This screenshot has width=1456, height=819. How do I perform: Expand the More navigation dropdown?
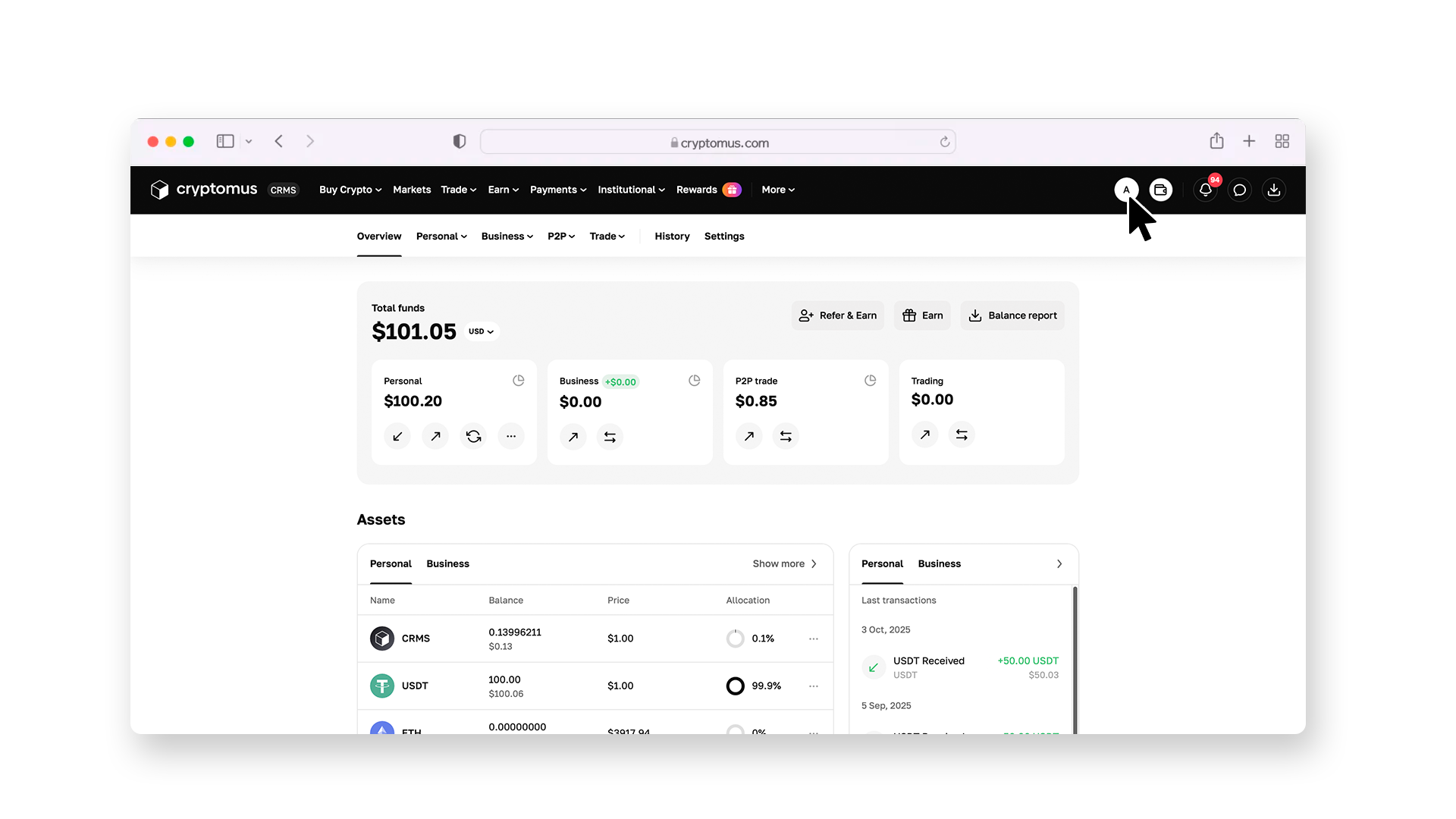778,190
